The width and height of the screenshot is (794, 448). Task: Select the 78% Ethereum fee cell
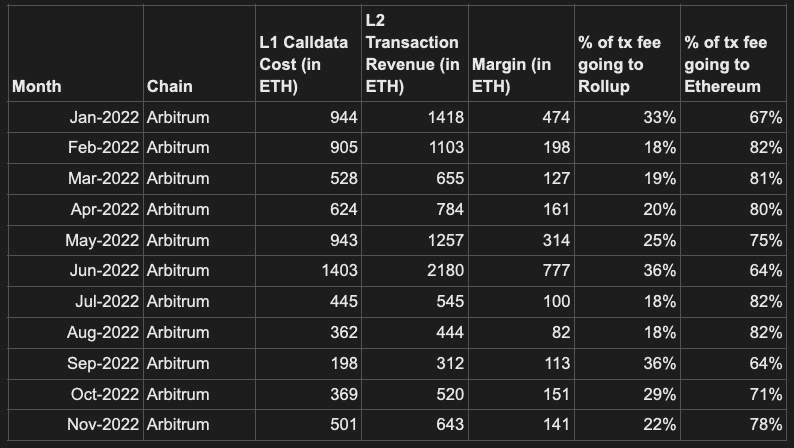765,425
